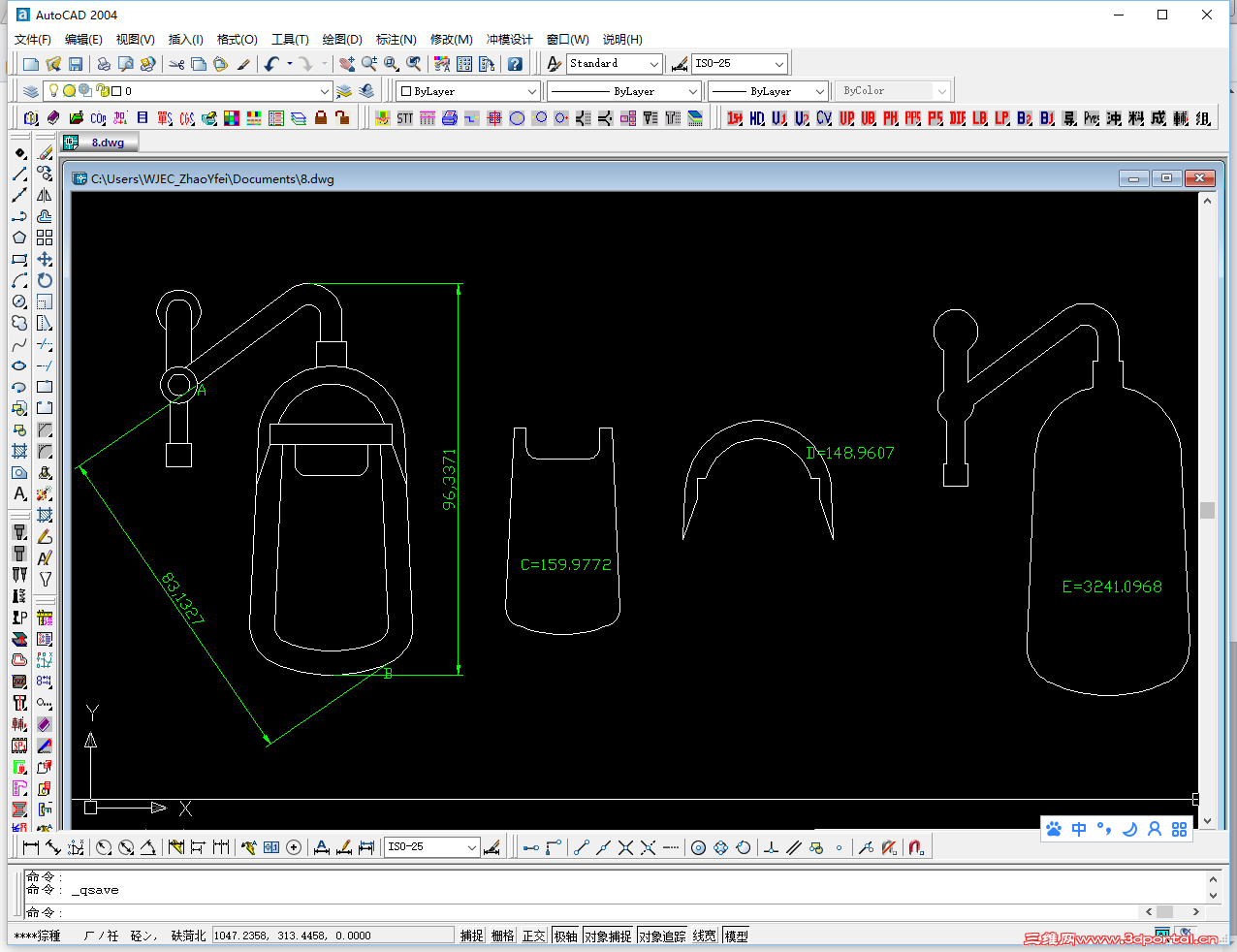Toggle 正交 ortho mode in status bar
The height and width of the screenshot is (952, 1237).
tap(533, 936)
